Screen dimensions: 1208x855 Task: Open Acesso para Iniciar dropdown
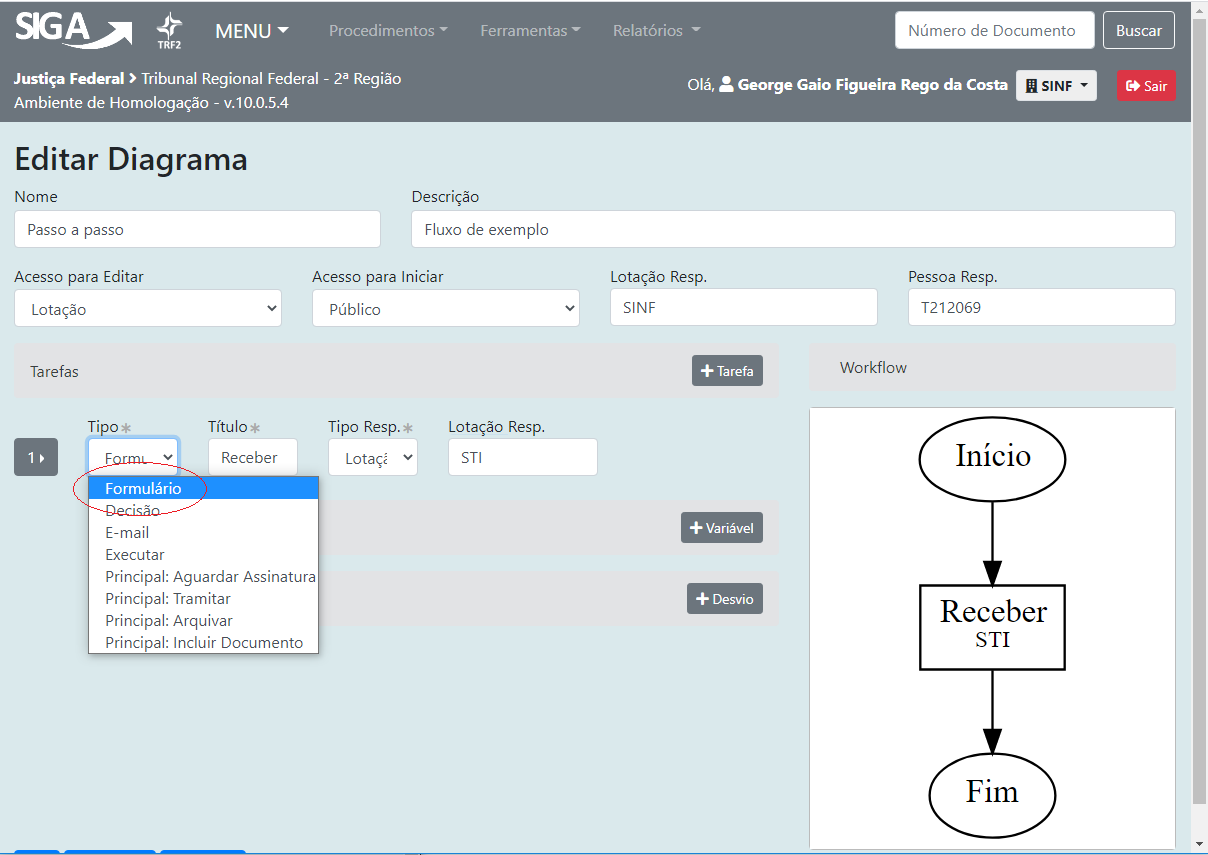[445, 309]
